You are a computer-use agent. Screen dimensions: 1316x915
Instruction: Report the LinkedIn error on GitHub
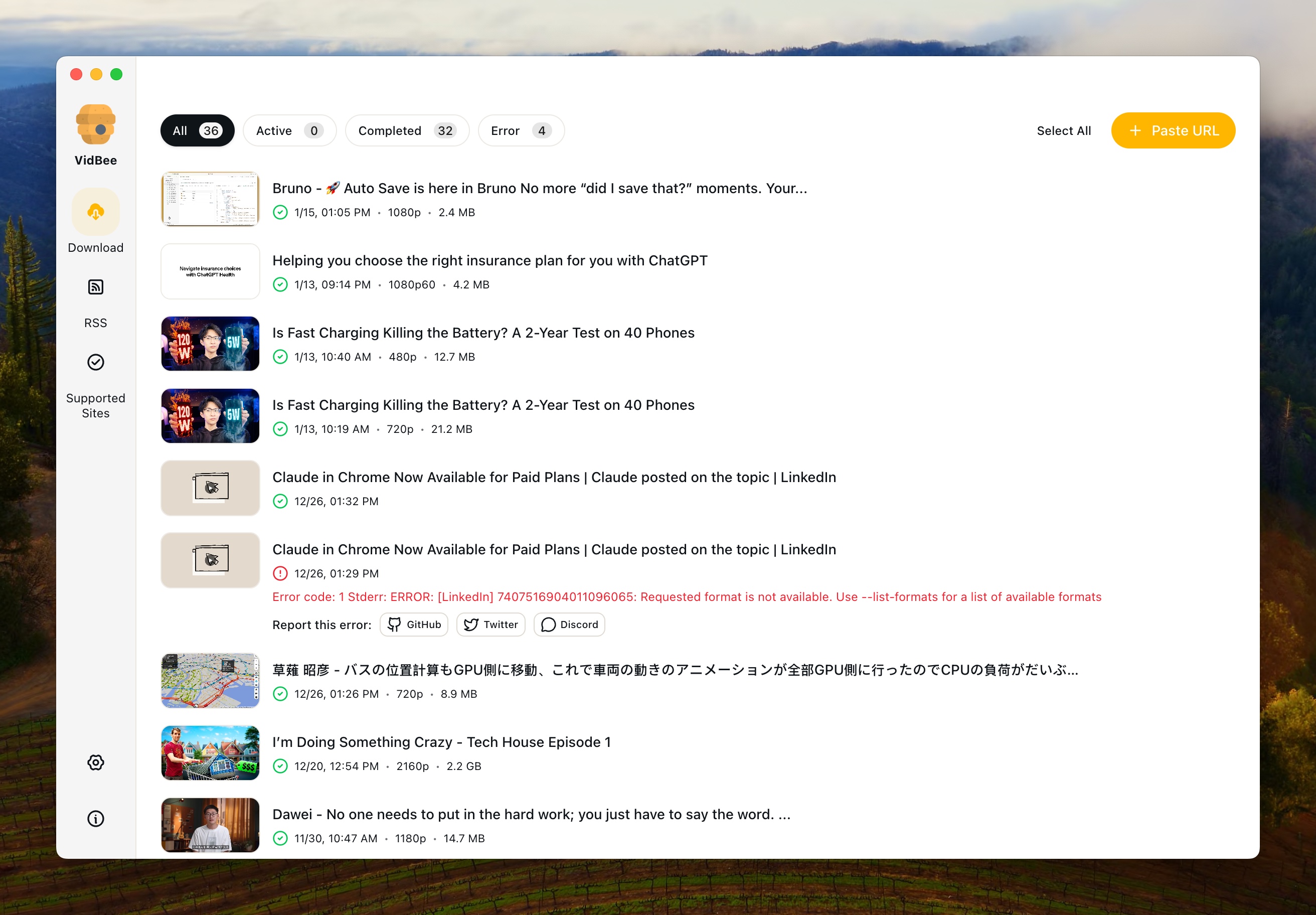414,625
